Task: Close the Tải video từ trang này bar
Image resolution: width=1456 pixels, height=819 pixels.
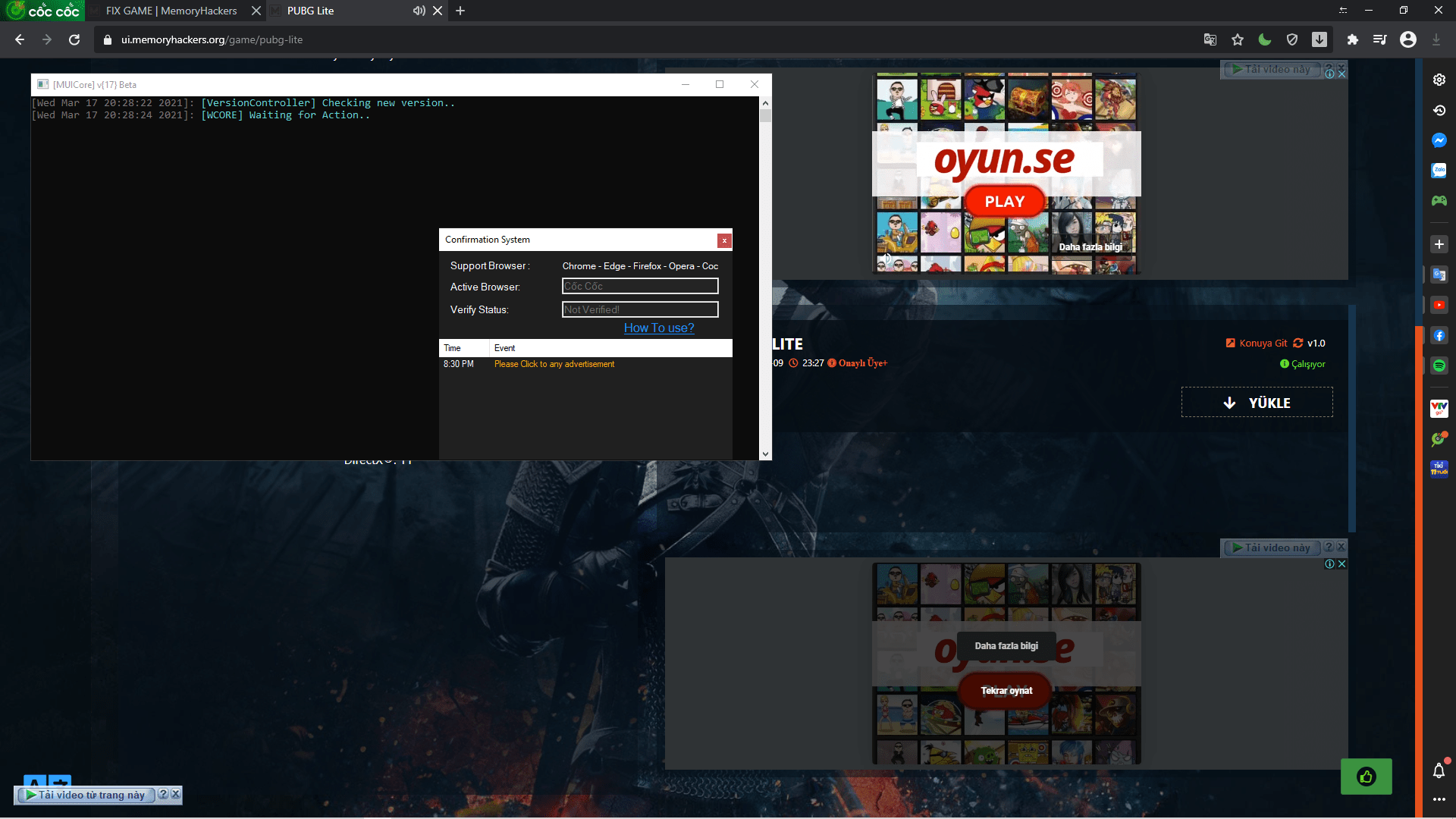Action: pos(175,794)
